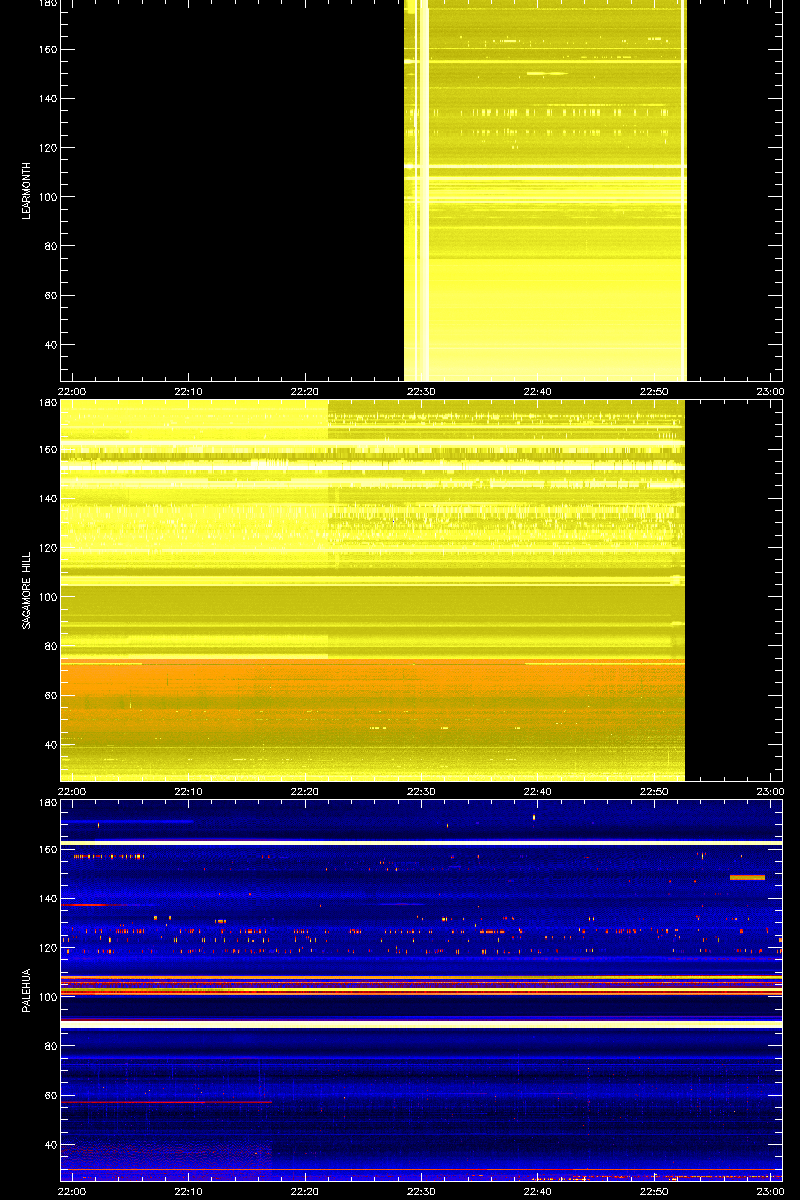Select 180 frequency label on Sagamore Hill axis
800x1200 pixels.
[x=47, y=403]
